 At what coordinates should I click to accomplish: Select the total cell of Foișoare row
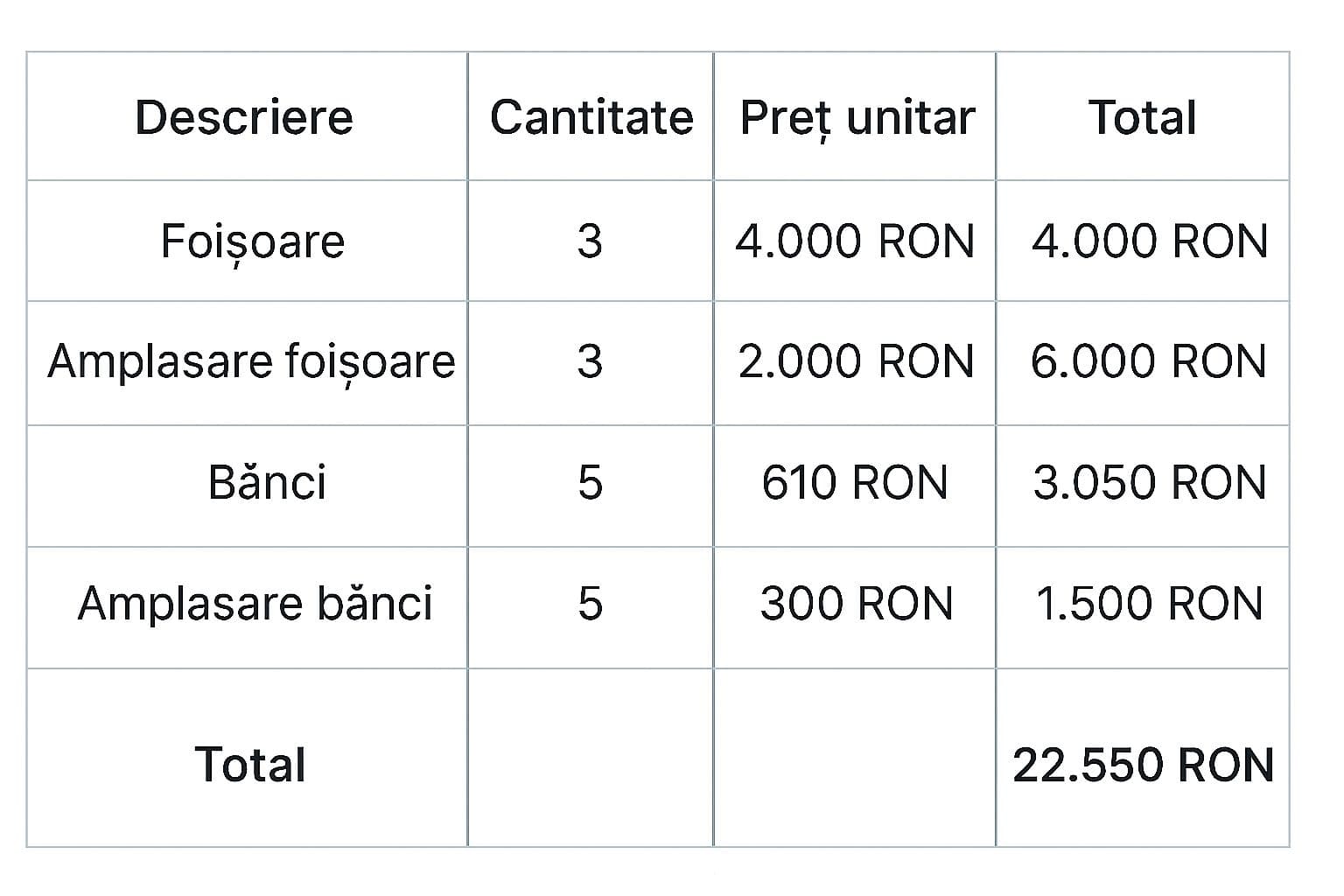pyautogui.click(x=1149, y=241)
